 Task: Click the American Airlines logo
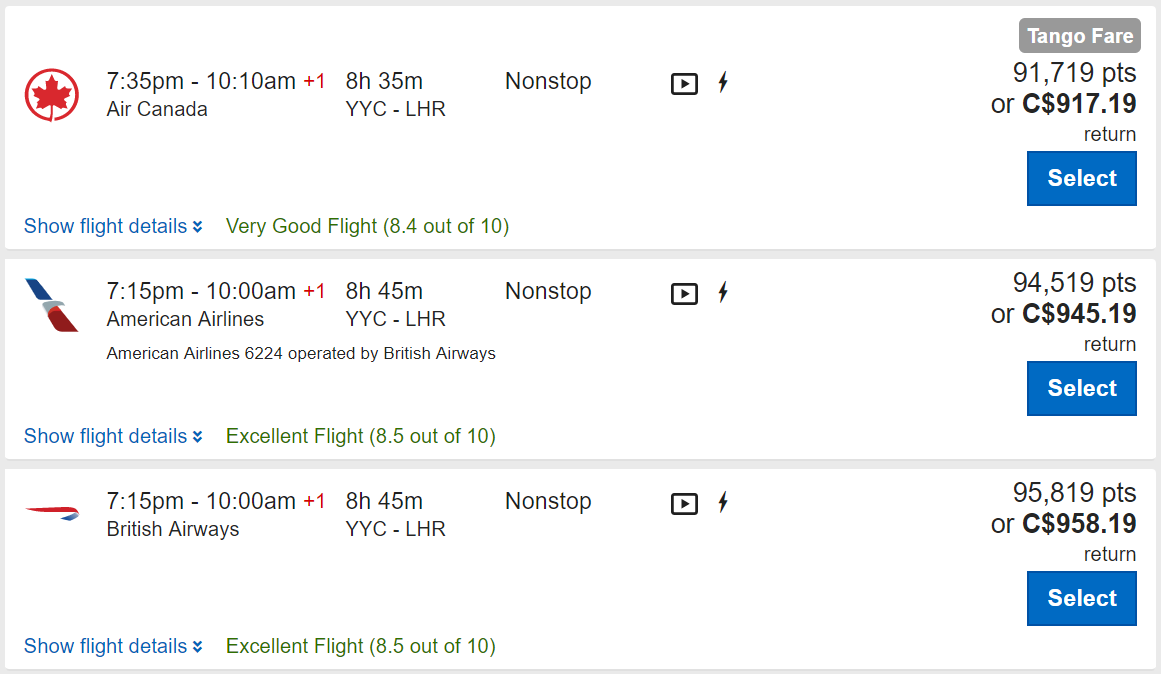tap(52, 305)
